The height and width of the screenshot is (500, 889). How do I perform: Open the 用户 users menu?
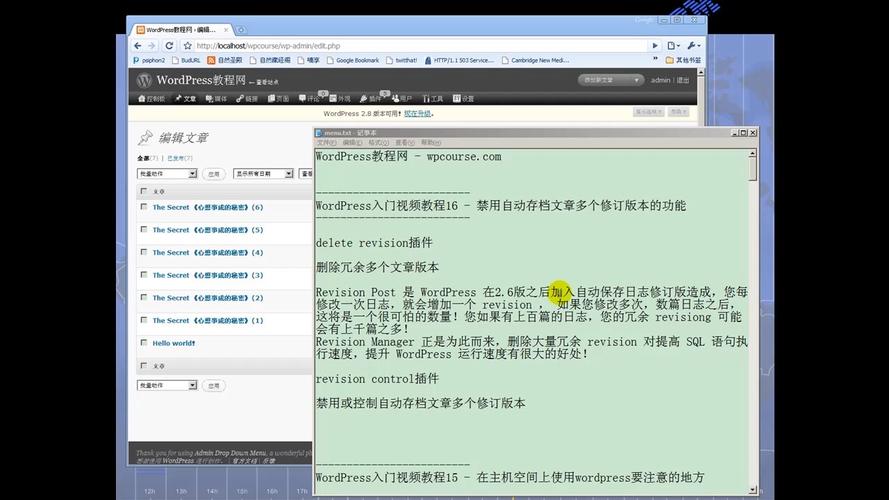coord(402,99)
